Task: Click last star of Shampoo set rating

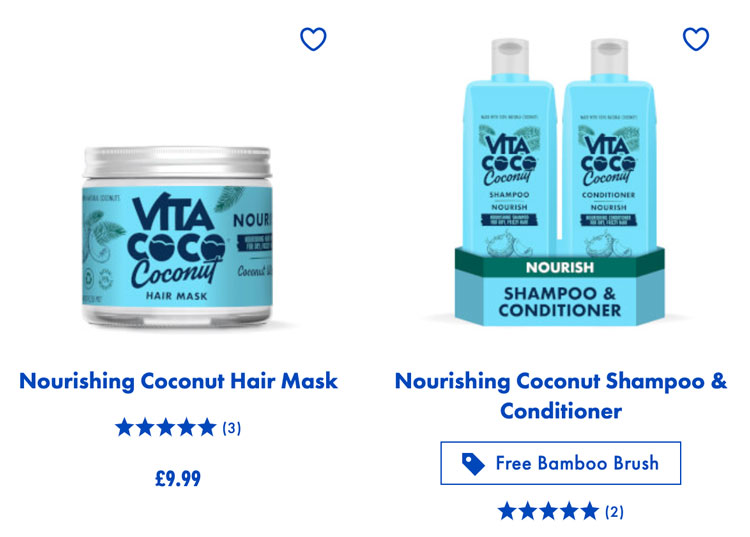Action: 590,511
